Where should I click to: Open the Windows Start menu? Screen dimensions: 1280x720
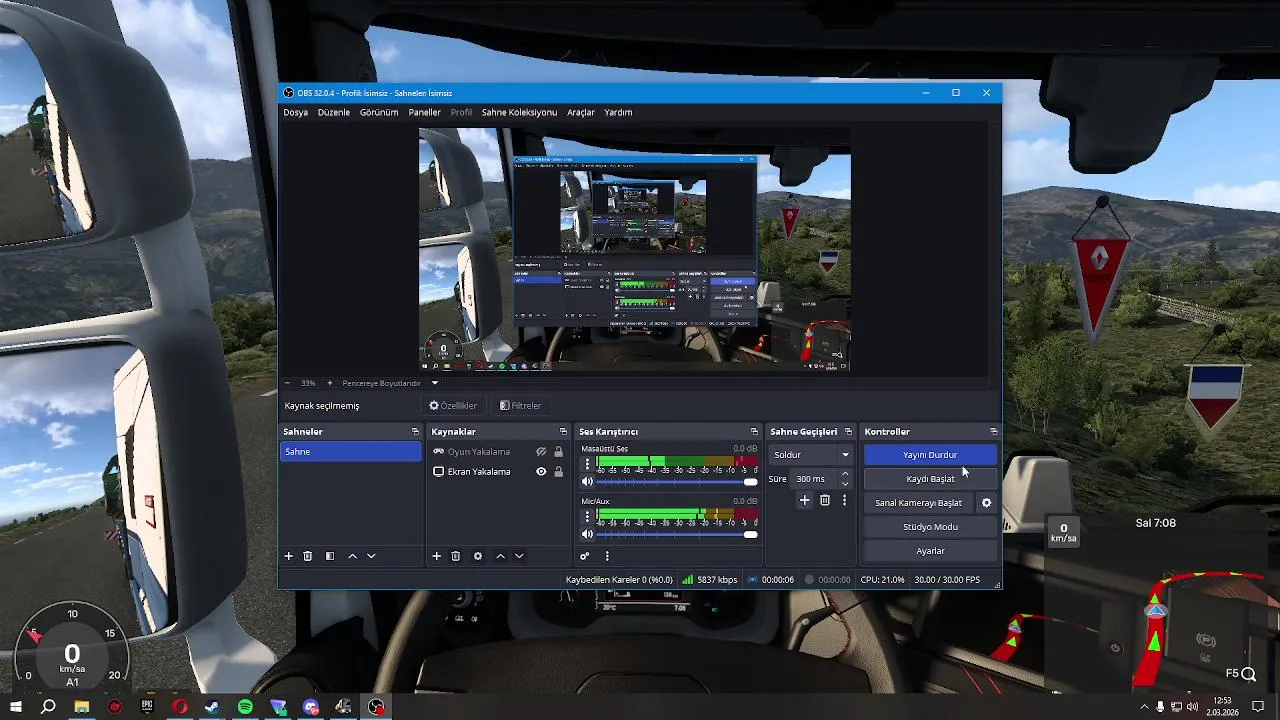click(x=15, y=707)
